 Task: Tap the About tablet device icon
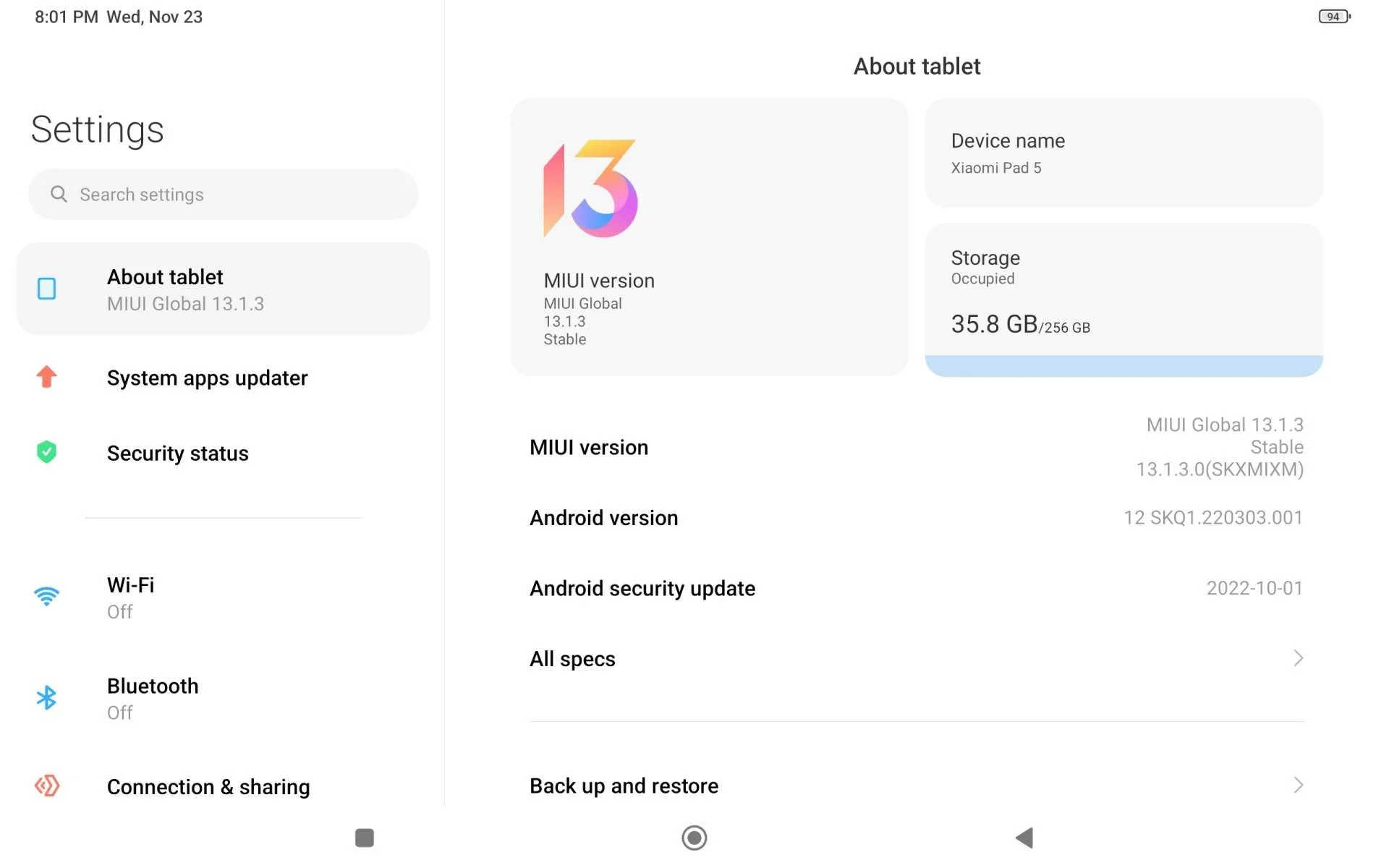coord(46,289)
